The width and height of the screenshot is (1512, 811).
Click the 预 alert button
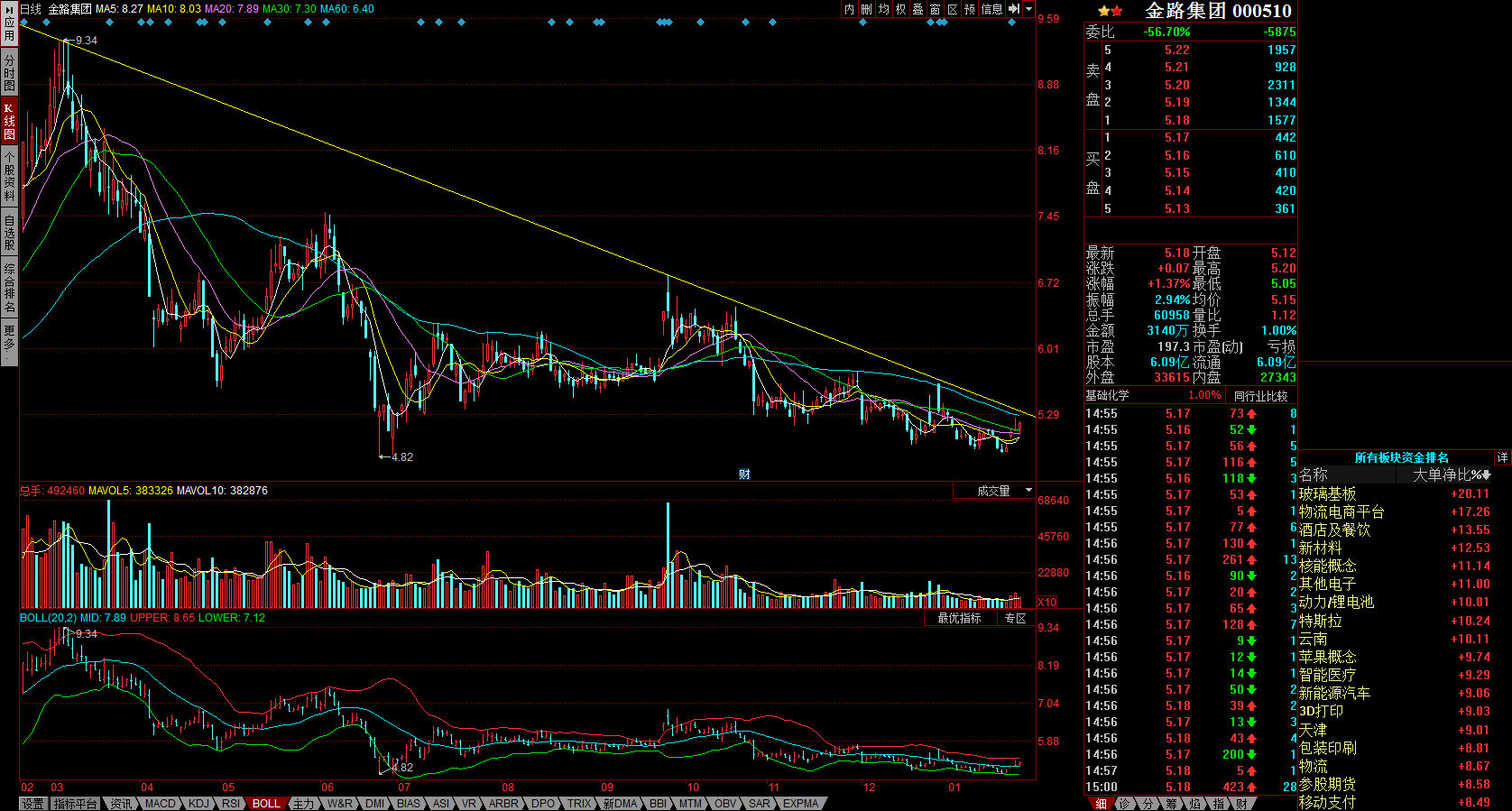[969, 9]
